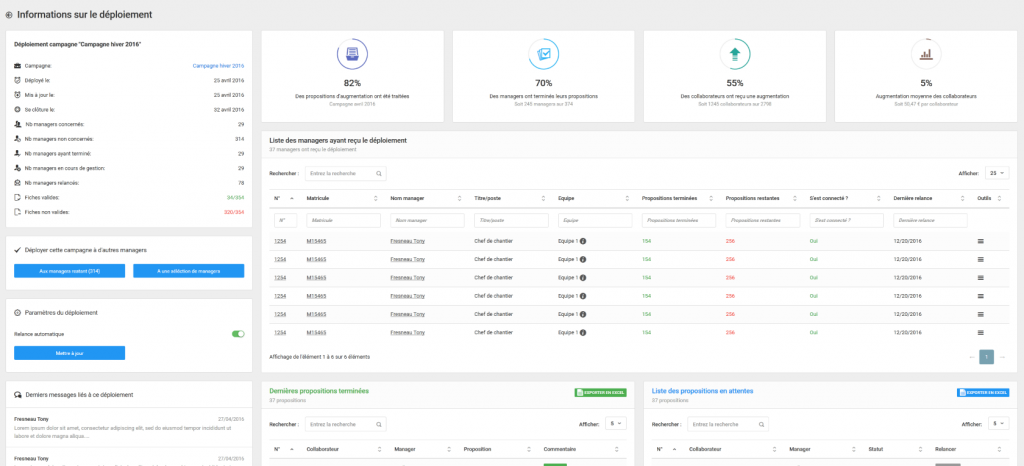The width and height of the screenshot is (1024, 466).
Task: Click the sort arrows on Titre/poste column
Action: click(543, 198)
